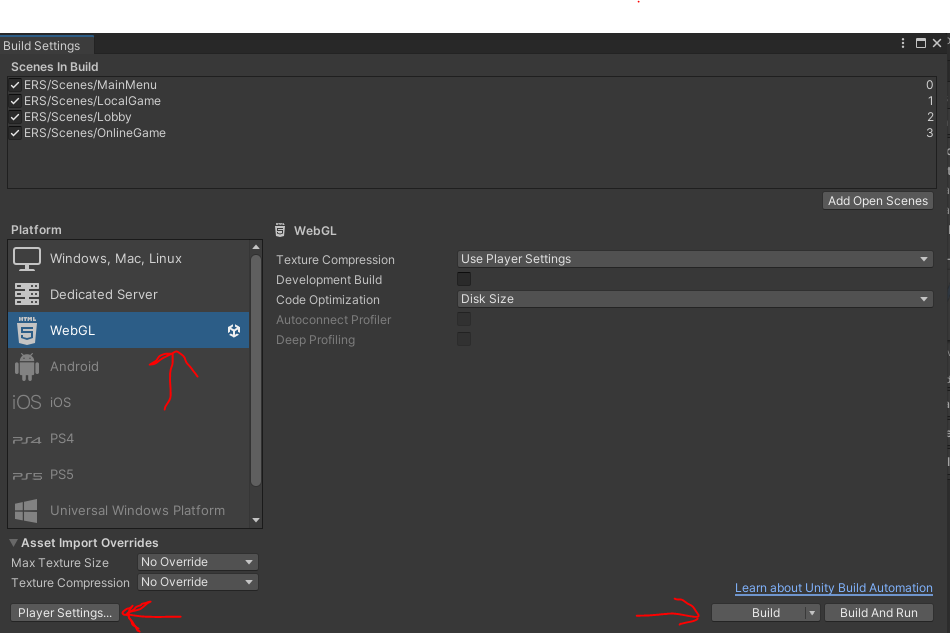Select the ERS/Scenes/LocalGame scene name
This screenshot has width=950, height=633.
click(92, 101)
